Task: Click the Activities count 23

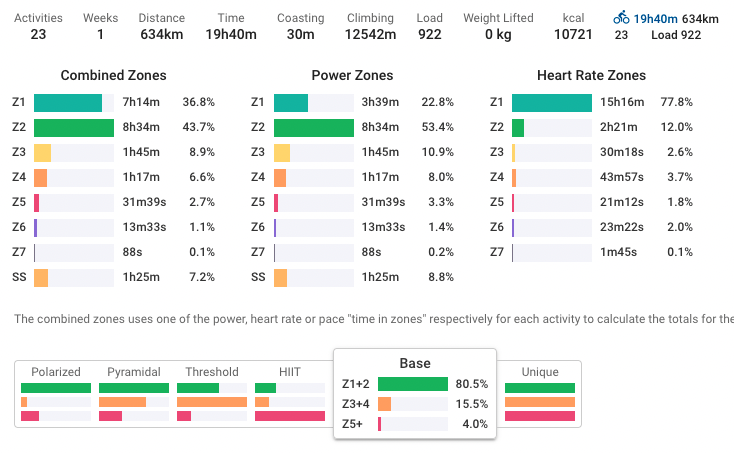Action: point(38,36)
